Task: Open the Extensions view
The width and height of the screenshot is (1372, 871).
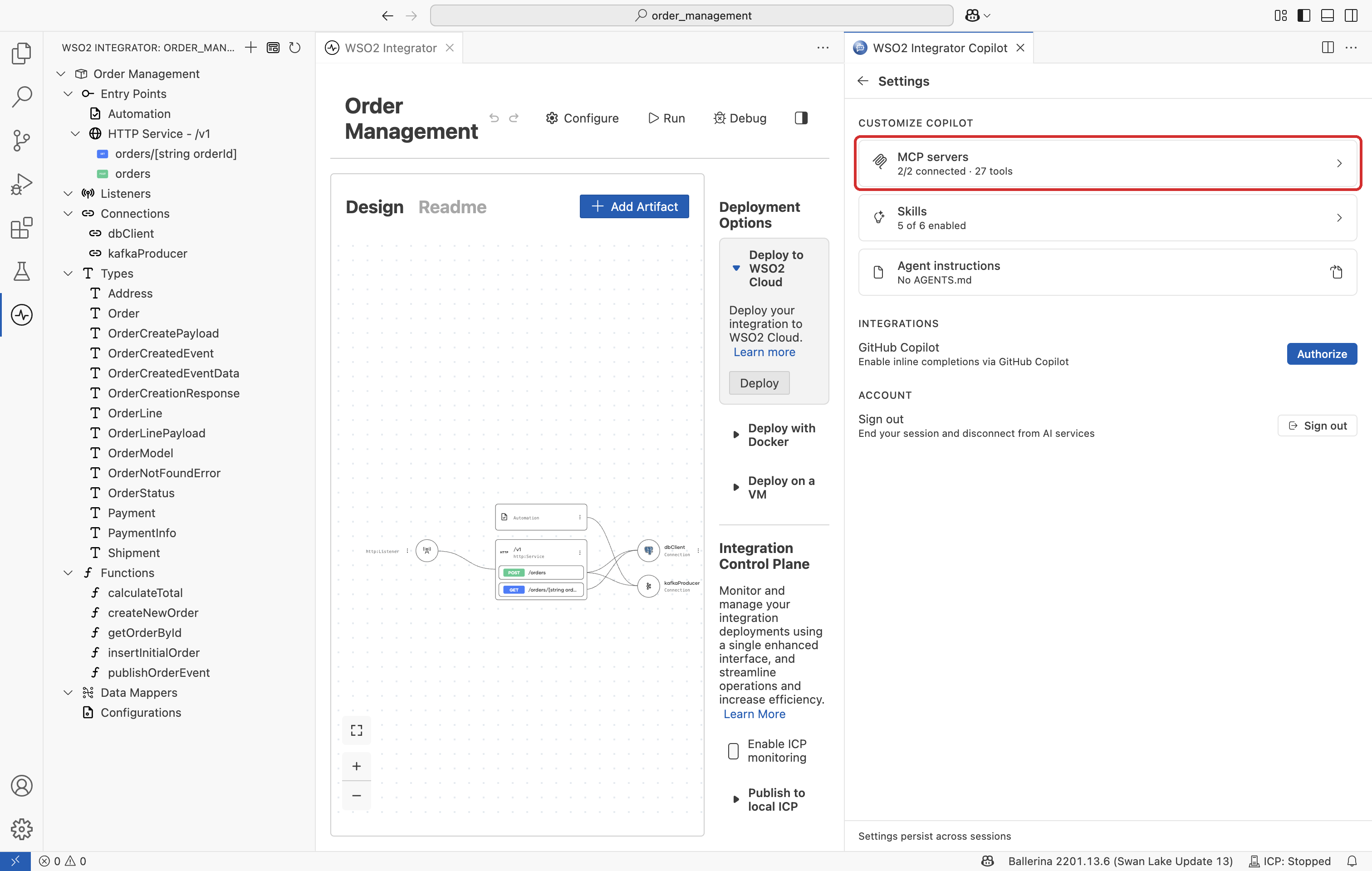Action: [22, 228]
